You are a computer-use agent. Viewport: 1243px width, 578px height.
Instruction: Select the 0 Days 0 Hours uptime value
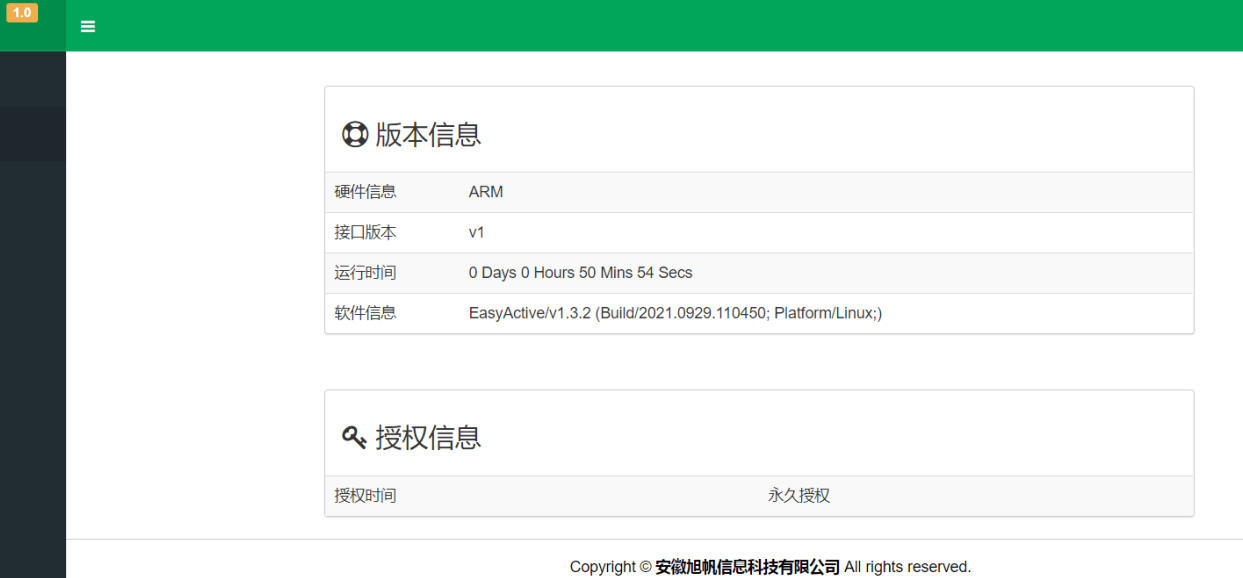pos(580,273)
